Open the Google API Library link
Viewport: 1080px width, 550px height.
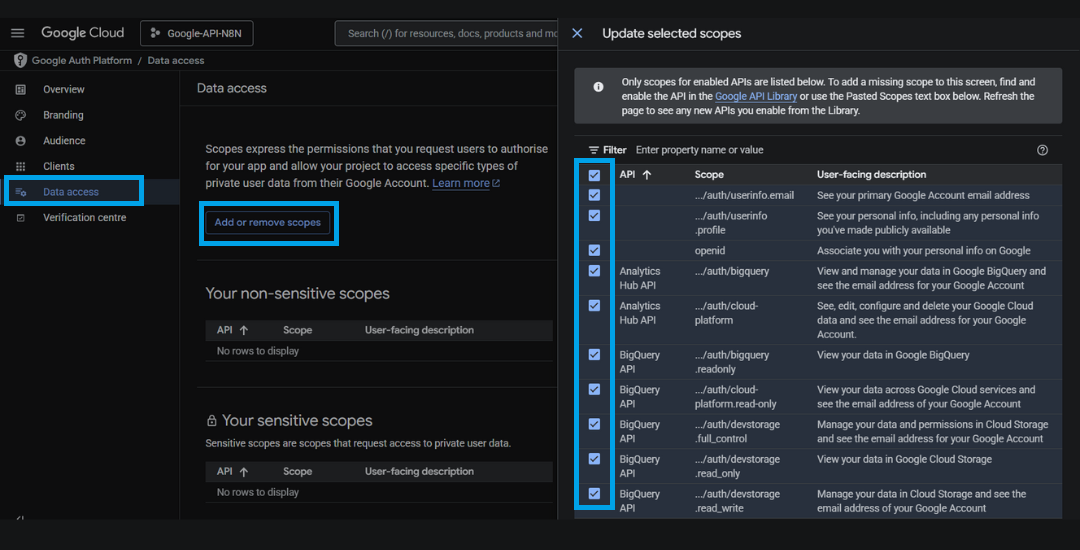pos(756,96)
